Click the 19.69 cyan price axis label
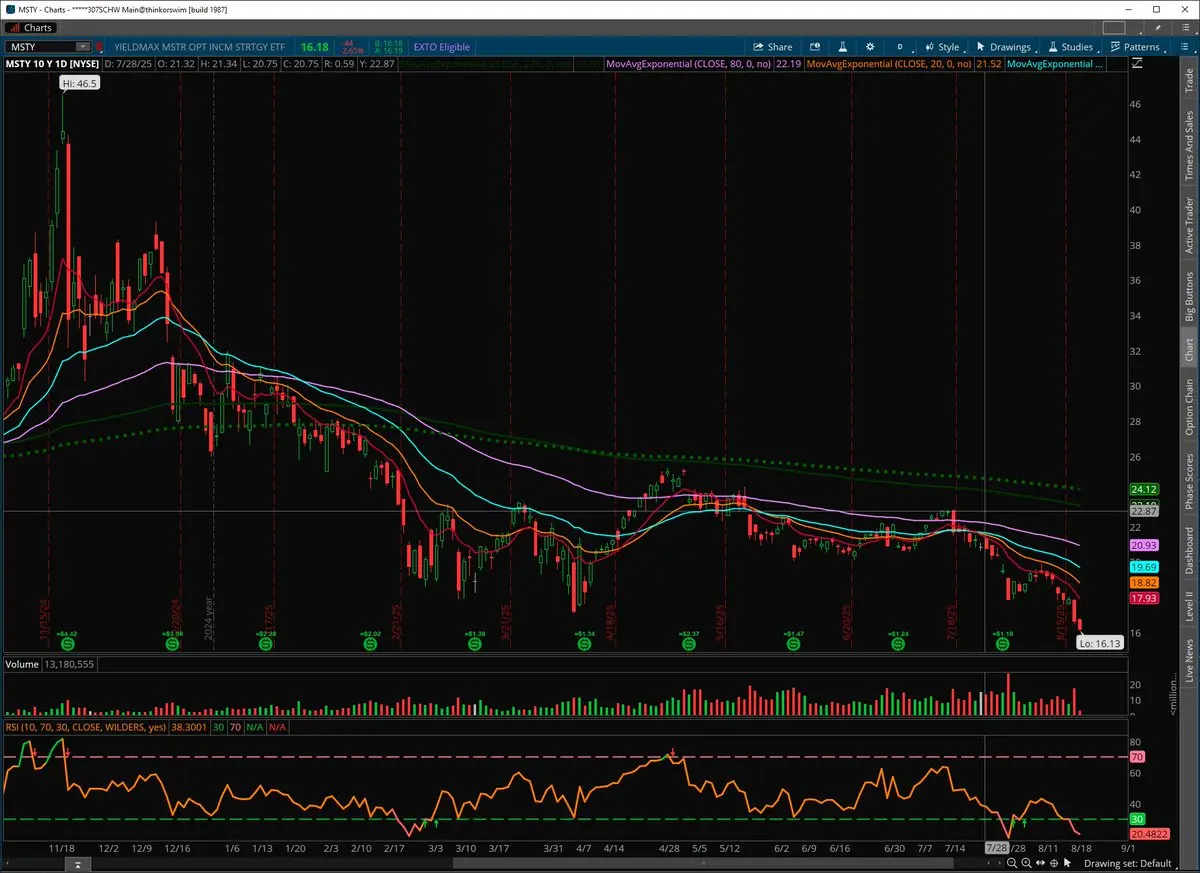This screenshot has height=873, width=1200. click(1143, 566)
